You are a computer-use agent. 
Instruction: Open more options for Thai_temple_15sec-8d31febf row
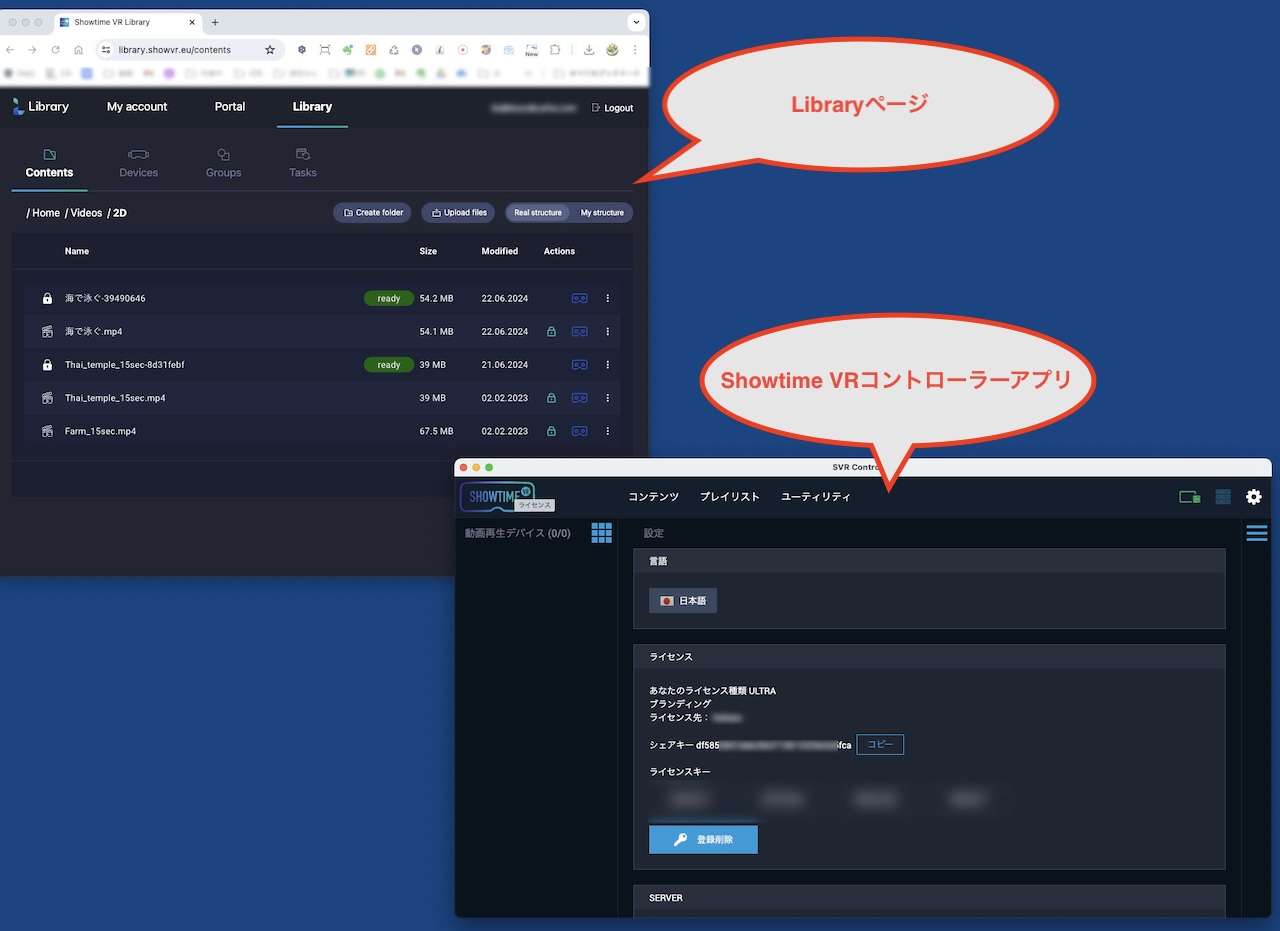607,365
